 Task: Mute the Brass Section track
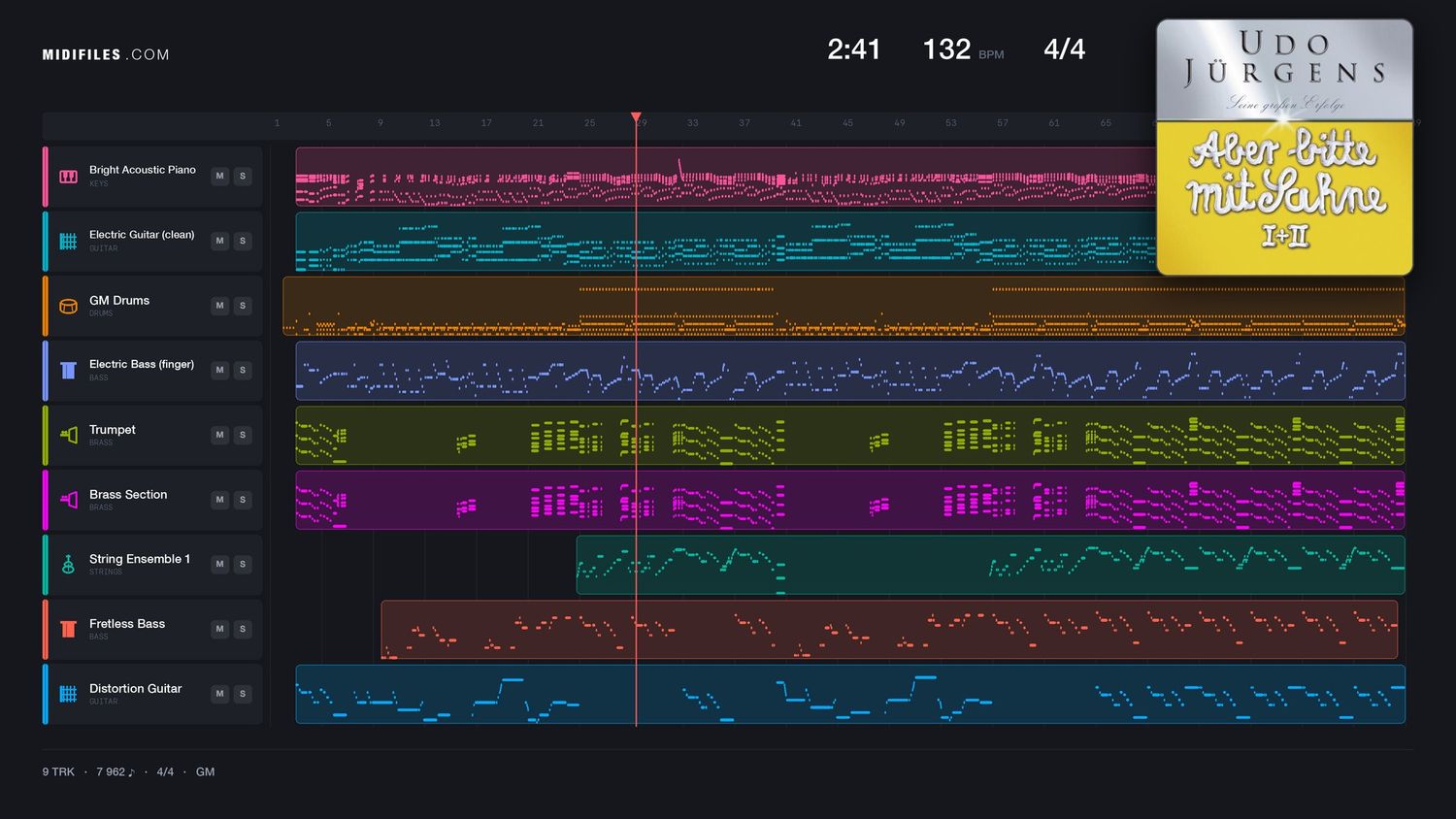coord(219,500)
